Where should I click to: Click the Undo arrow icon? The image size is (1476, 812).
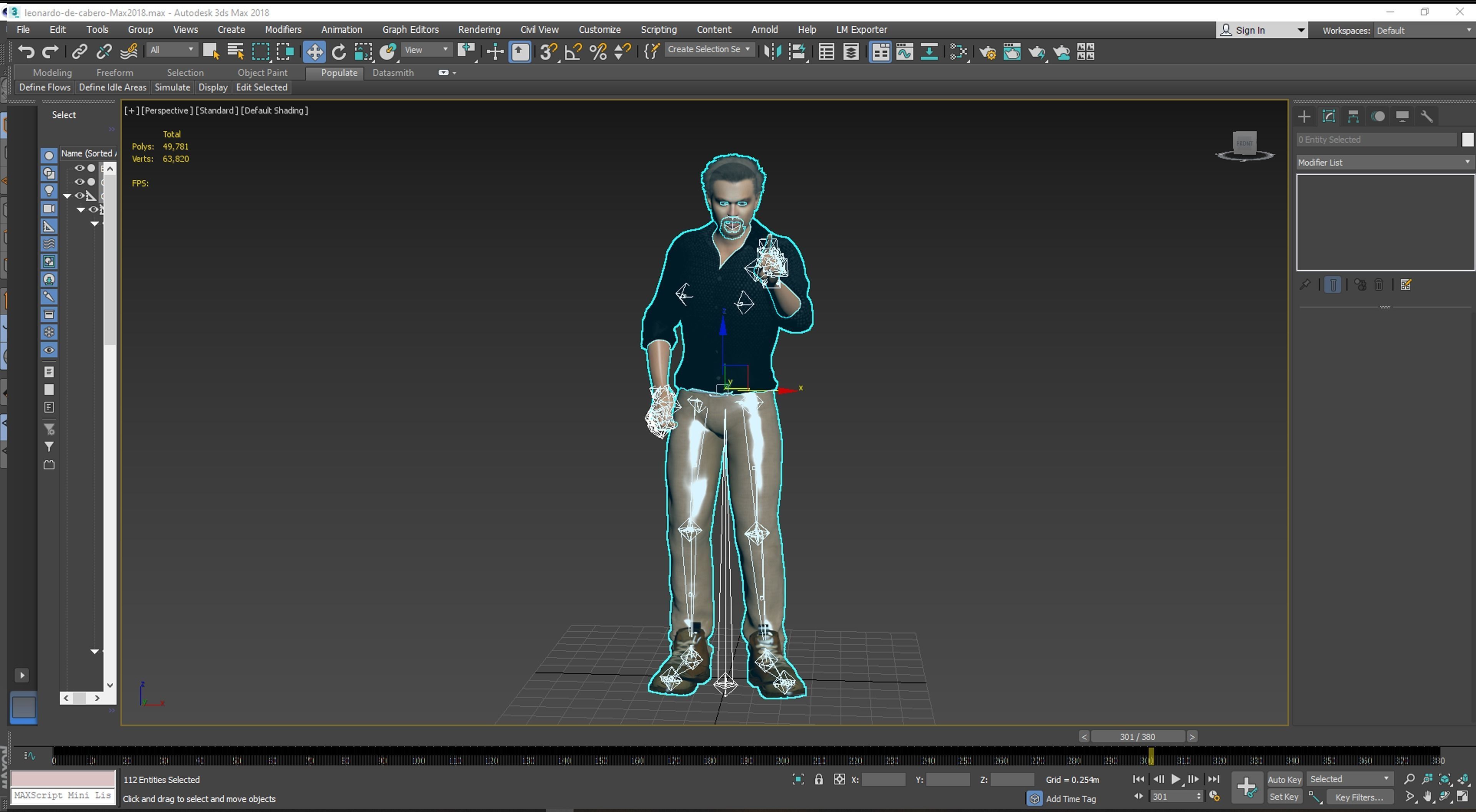pos(26,52)
